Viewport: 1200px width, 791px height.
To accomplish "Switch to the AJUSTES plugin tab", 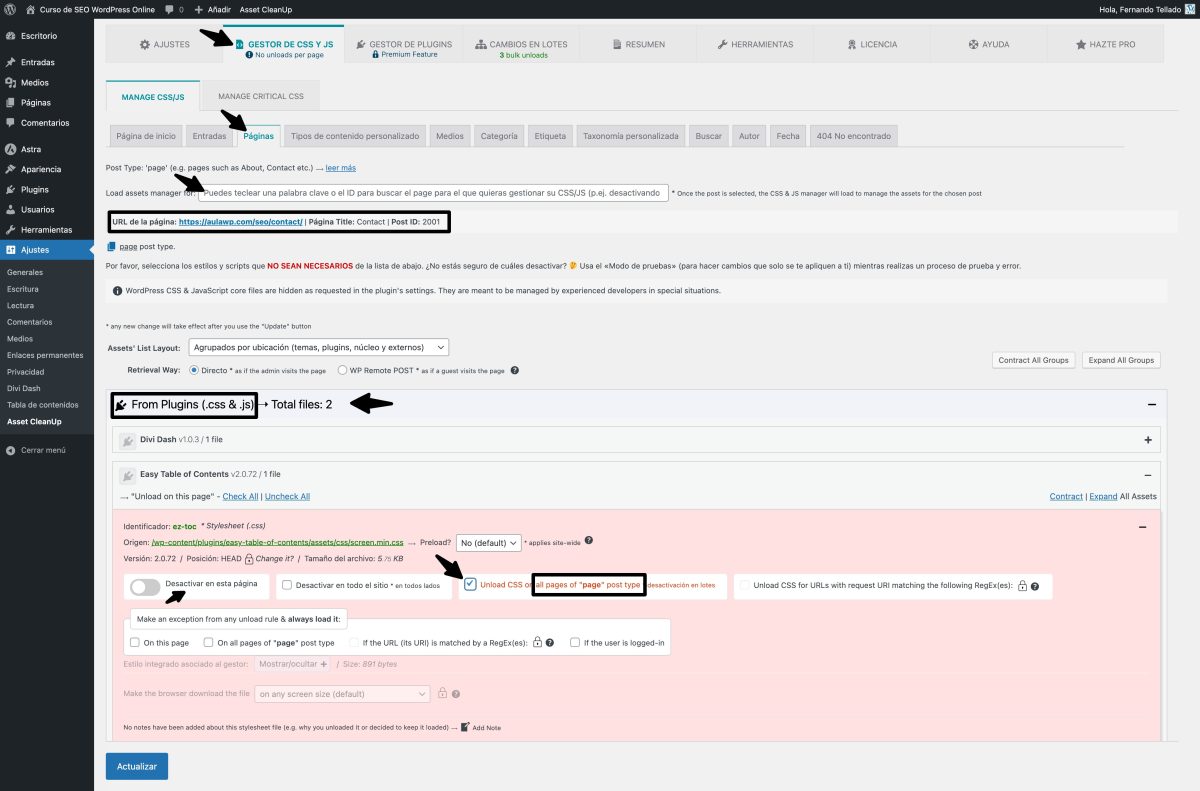I will [164, 45].
